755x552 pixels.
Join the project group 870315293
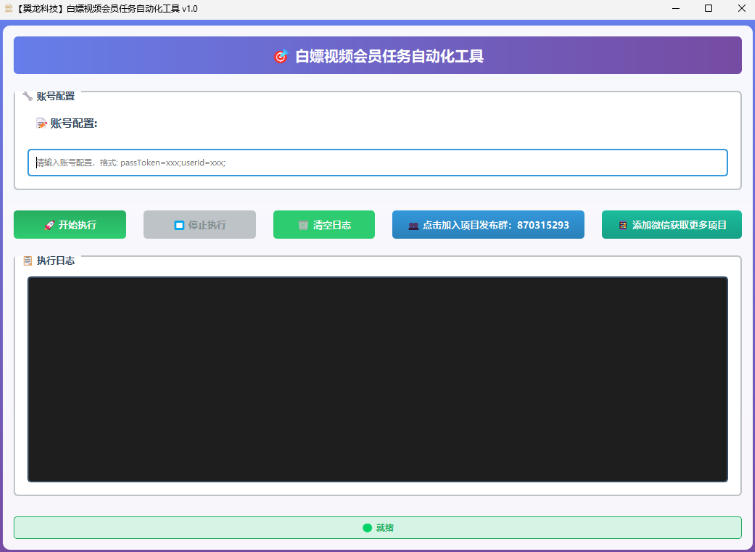488,225
